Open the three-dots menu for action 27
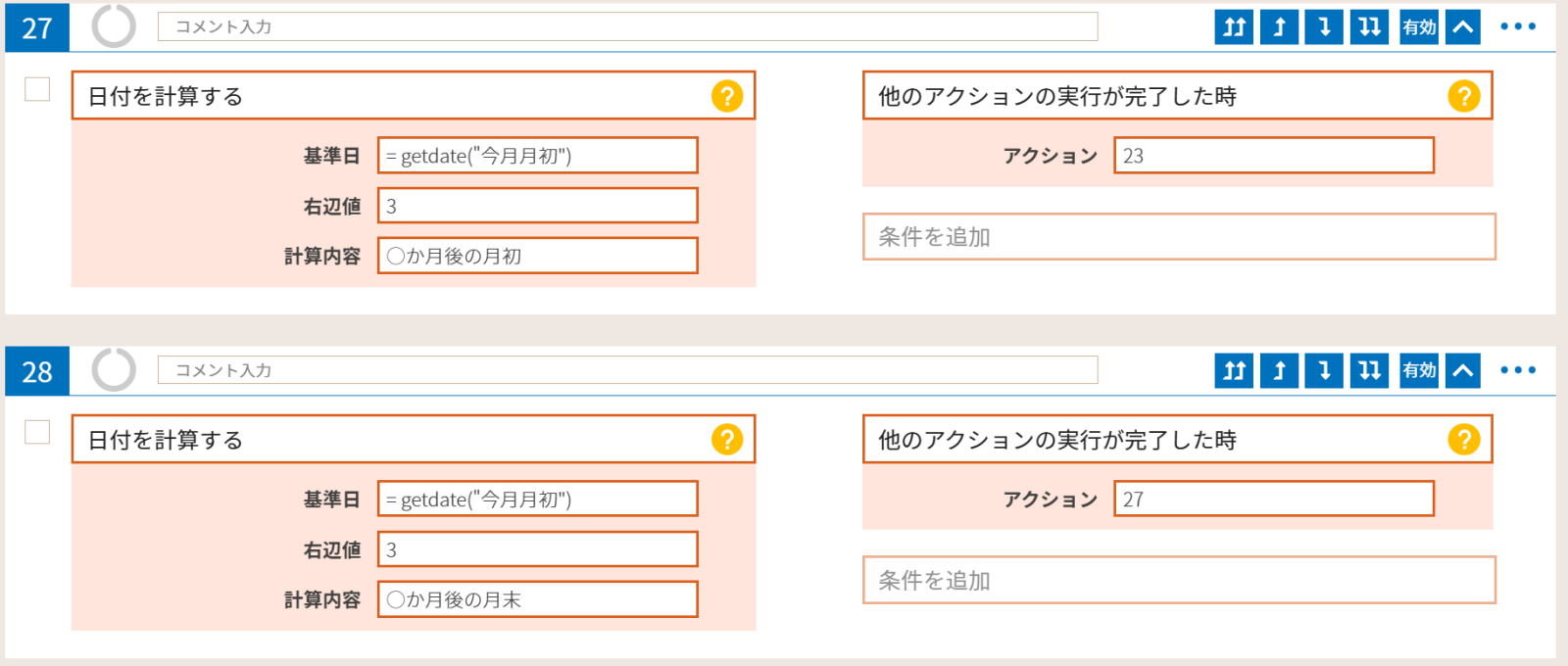Viewport: 1568px width, 666px height. (1518, 26)
